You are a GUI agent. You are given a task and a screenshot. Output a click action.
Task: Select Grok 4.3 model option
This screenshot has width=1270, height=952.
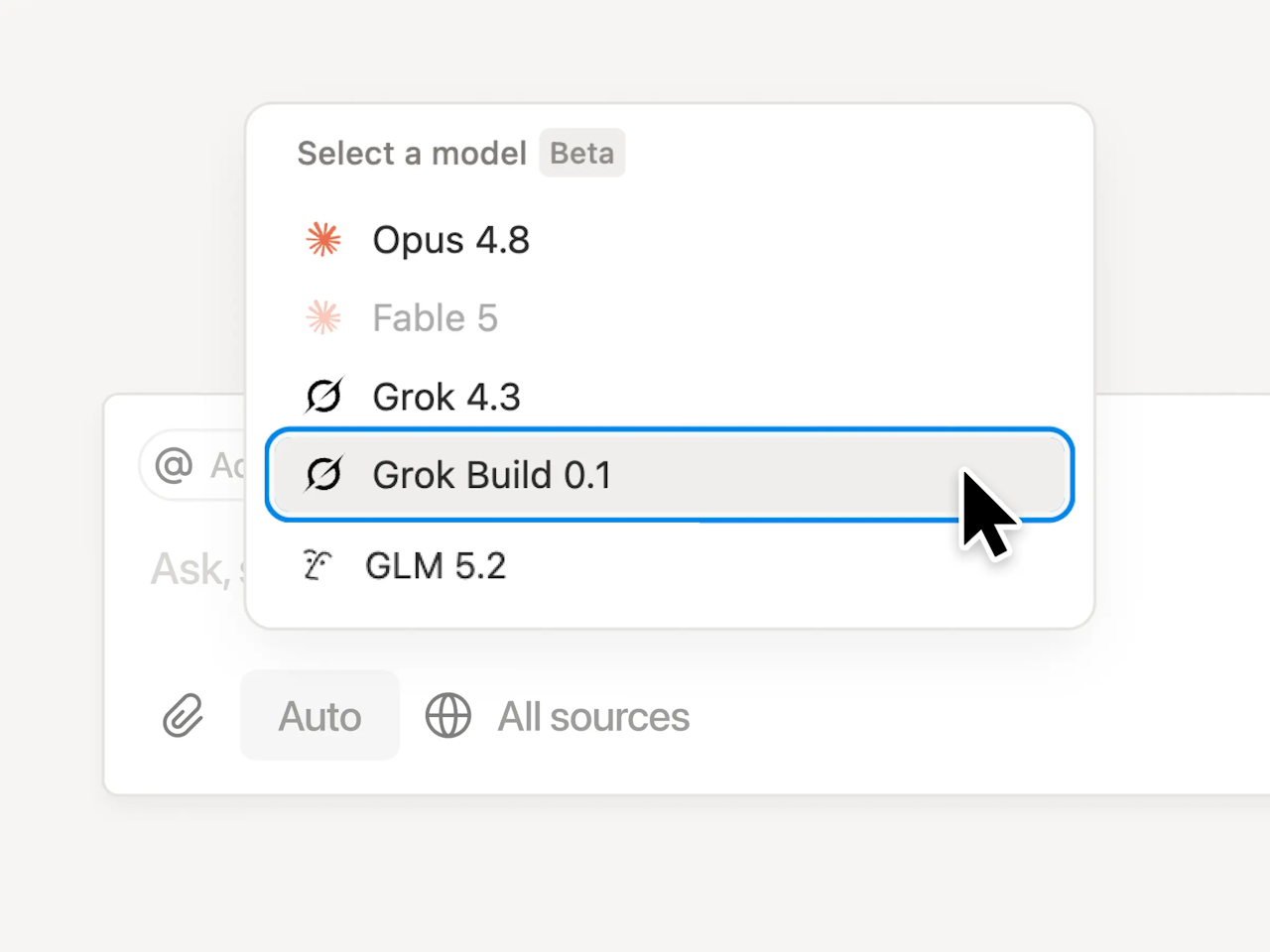[x=670, y=396]
